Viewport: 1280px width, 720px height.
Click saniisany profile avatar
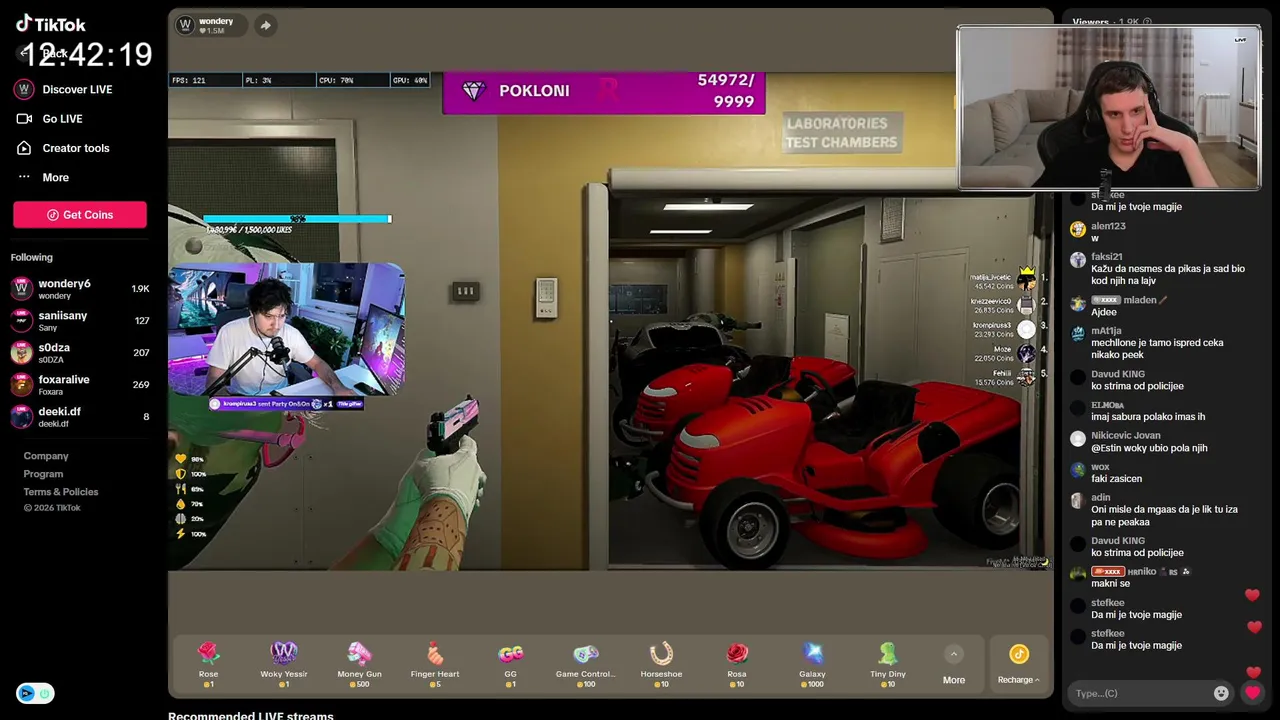click(x=21, y=321)
